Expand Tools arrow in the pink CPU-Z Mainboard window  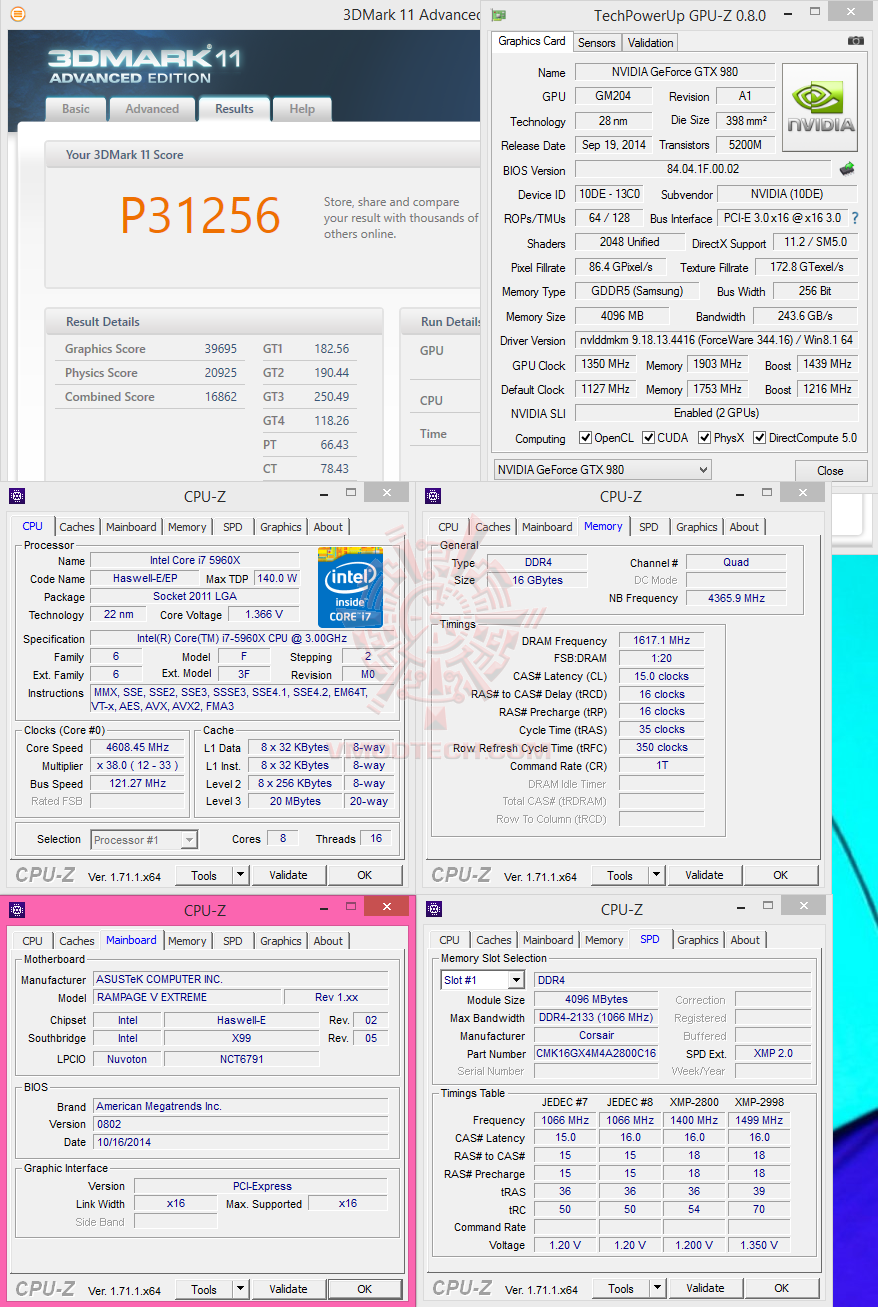tap(240, 1289)
